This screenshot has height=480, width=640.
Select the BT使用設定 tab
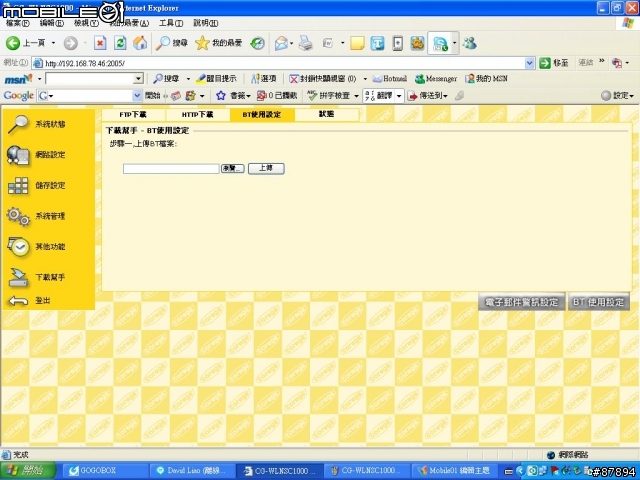tap(262, 115)
